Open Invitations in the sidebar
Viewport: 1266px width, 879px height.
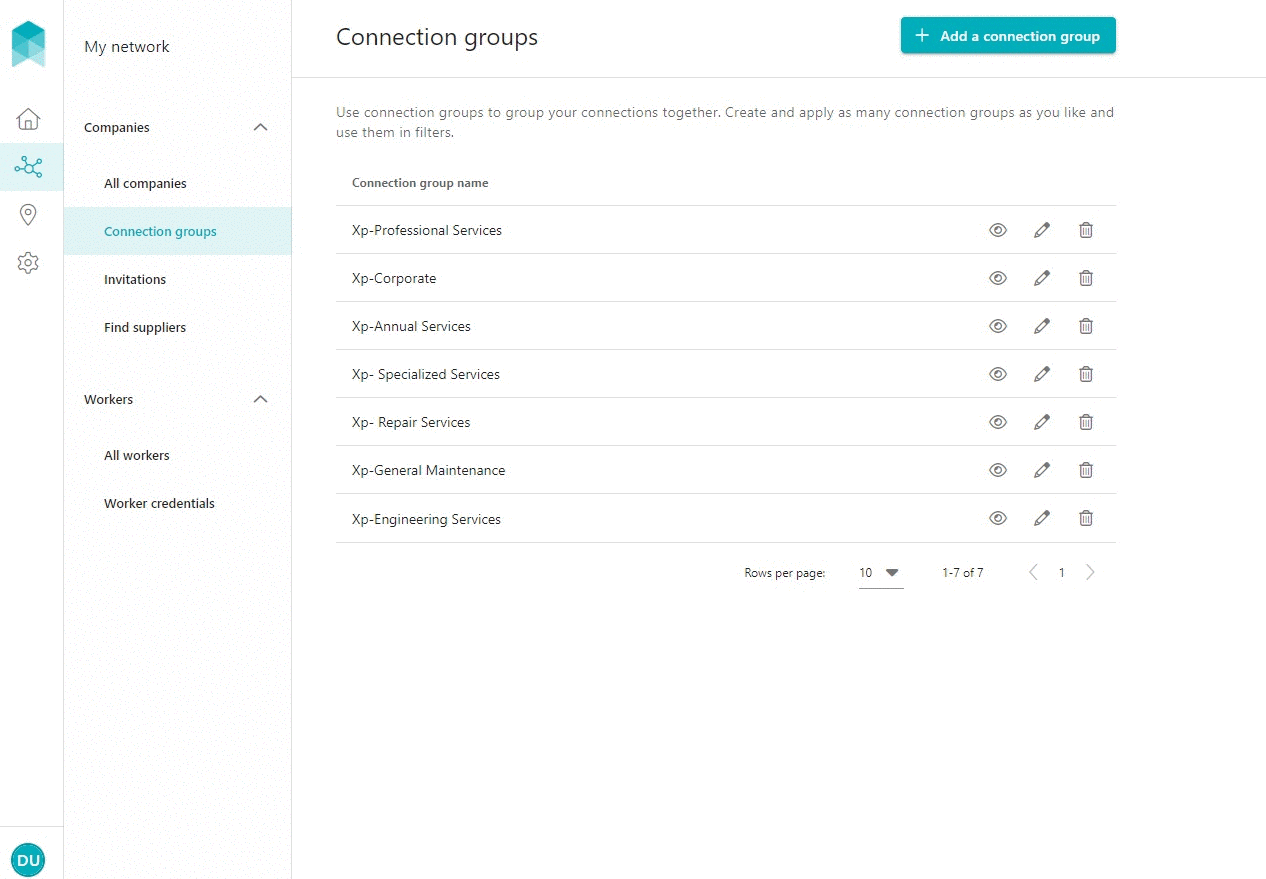pyautogui.click(x=178, y=279)
